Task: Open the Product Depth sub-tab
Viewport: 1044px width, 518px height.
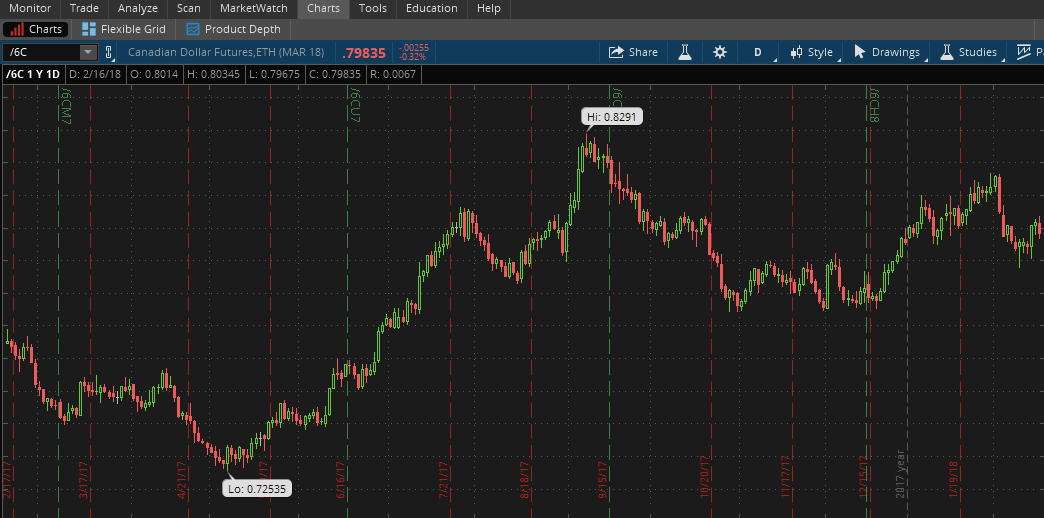Action: 234,29
